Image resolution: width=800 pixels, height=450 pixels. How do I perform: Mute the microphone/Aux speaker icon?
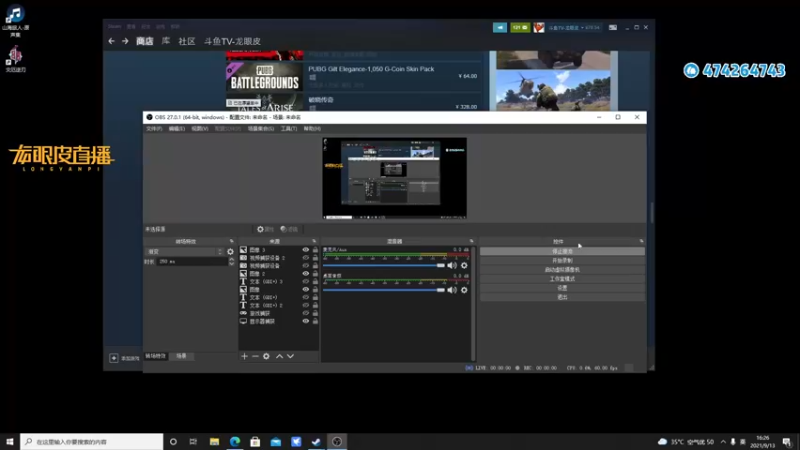click(452, 265)
